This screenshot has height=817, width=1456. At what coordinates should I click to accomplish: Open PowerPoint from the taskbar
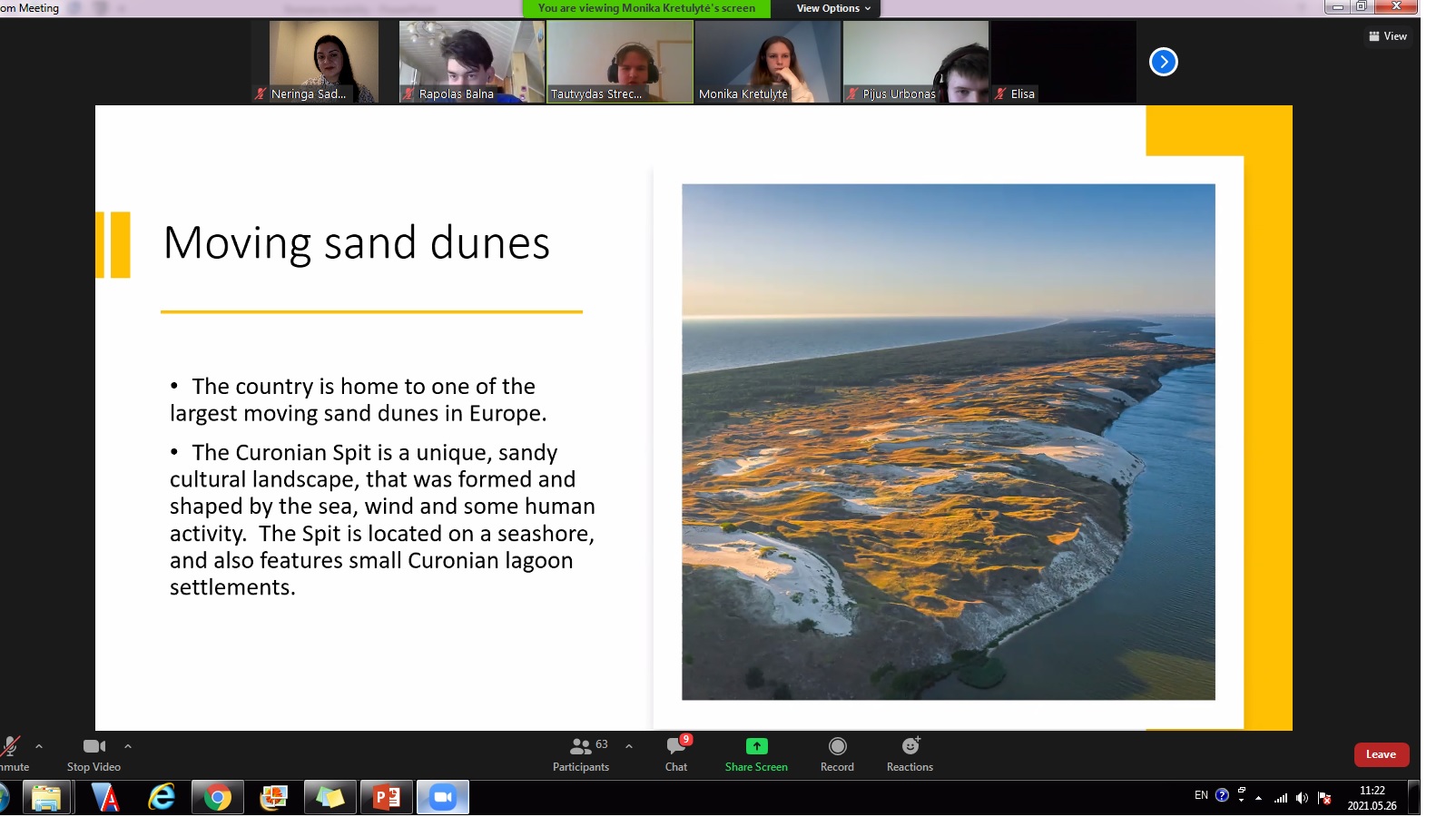point(387,797)
